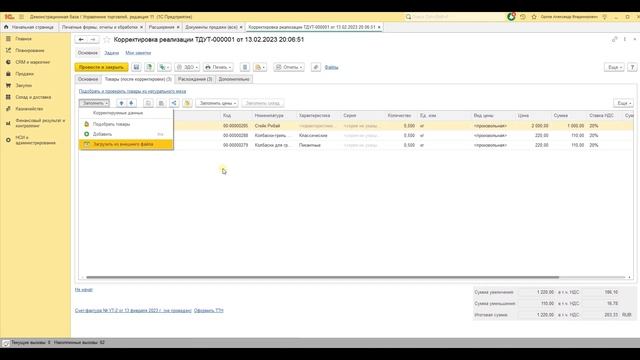Image resolution: width=640 pixels, height=360 pixels.
Task: Open Главное section in sidebar
Action: click(x=23, y=39)
